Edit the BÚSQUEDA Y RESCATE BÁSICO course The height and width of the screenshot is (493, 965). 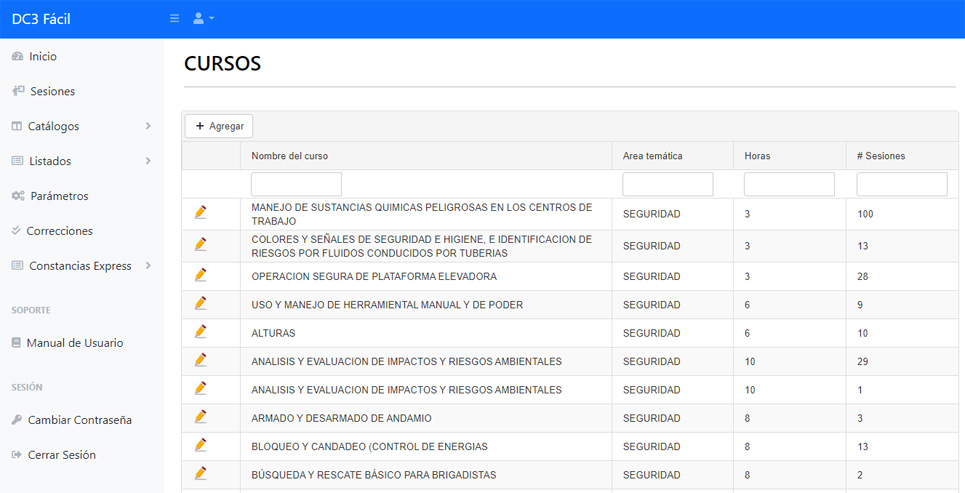coord(201,474)
